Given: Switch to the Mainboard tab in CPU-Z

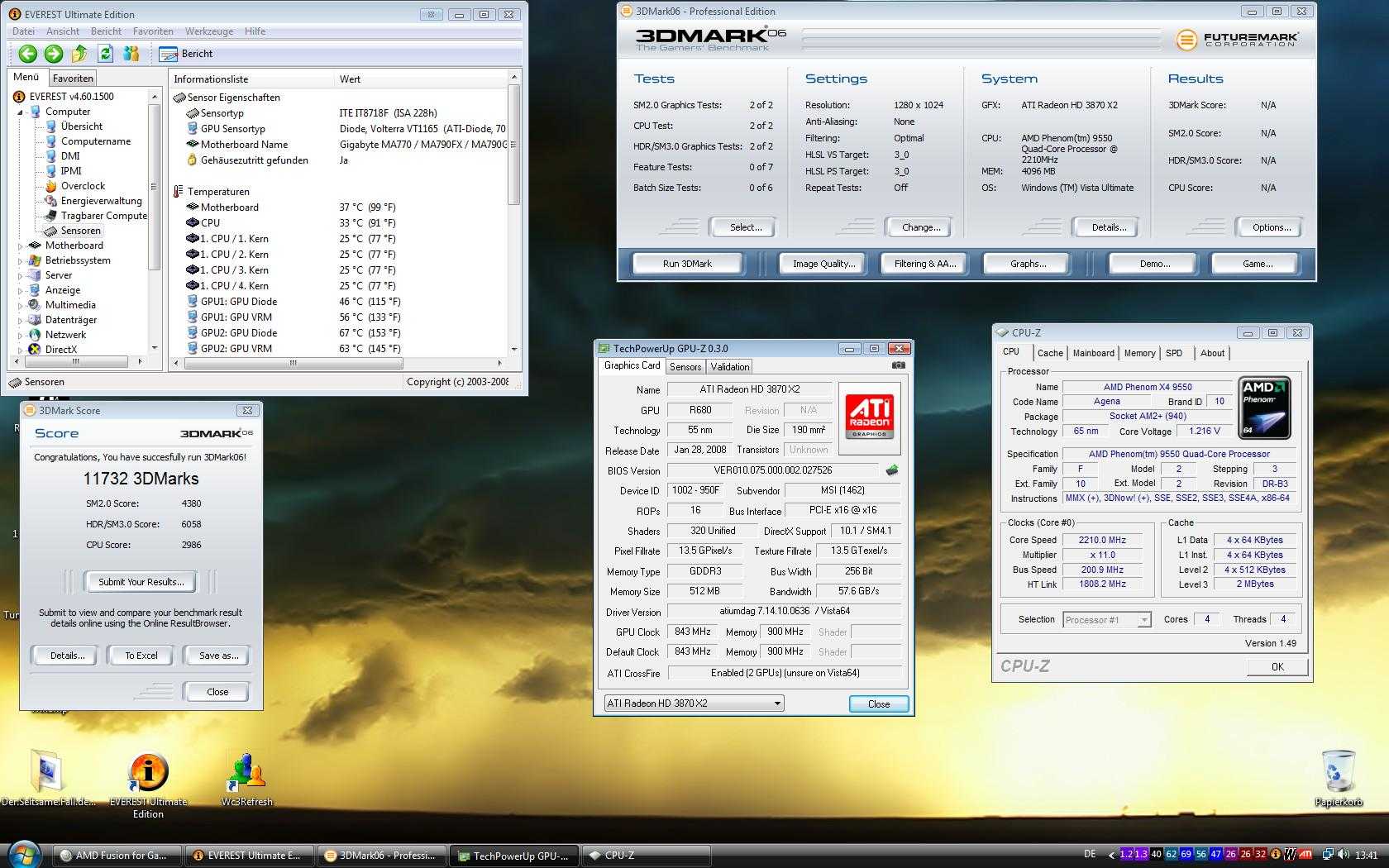Looking at the screenshot, I should click(1093, 353).
